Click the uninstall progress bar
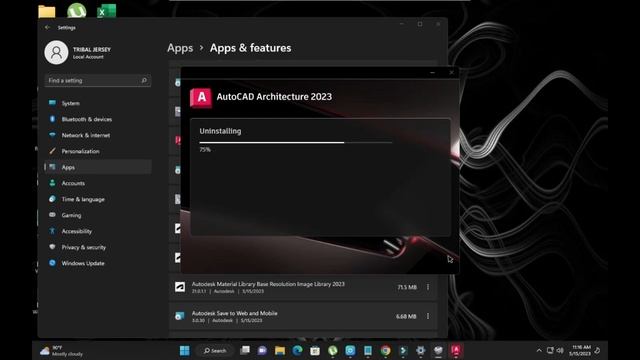The width and height of the screenshot is (640, 360). [296, 142]
